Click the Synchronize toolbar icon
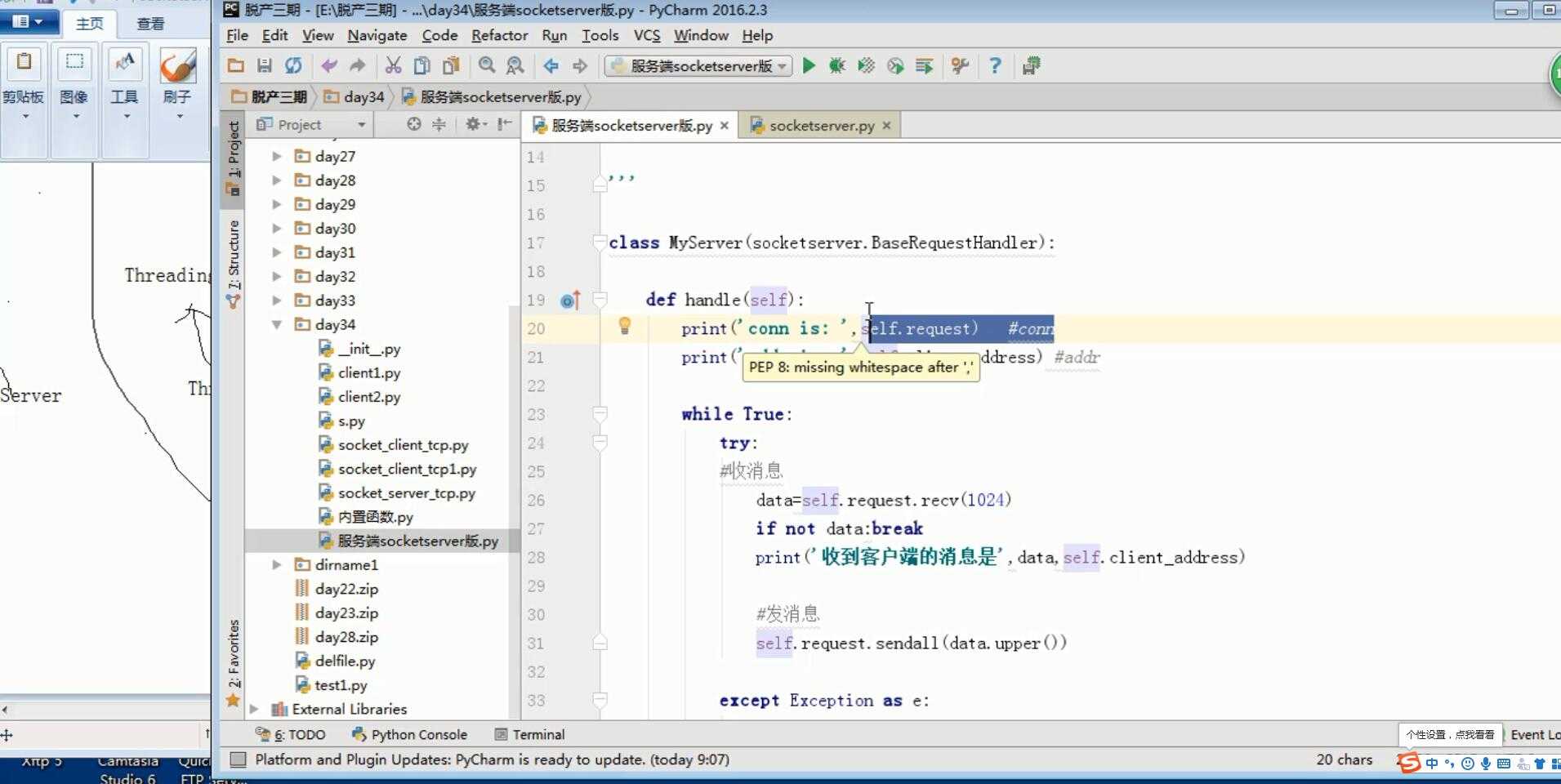 pyautogui.click(x=293, y=66)
